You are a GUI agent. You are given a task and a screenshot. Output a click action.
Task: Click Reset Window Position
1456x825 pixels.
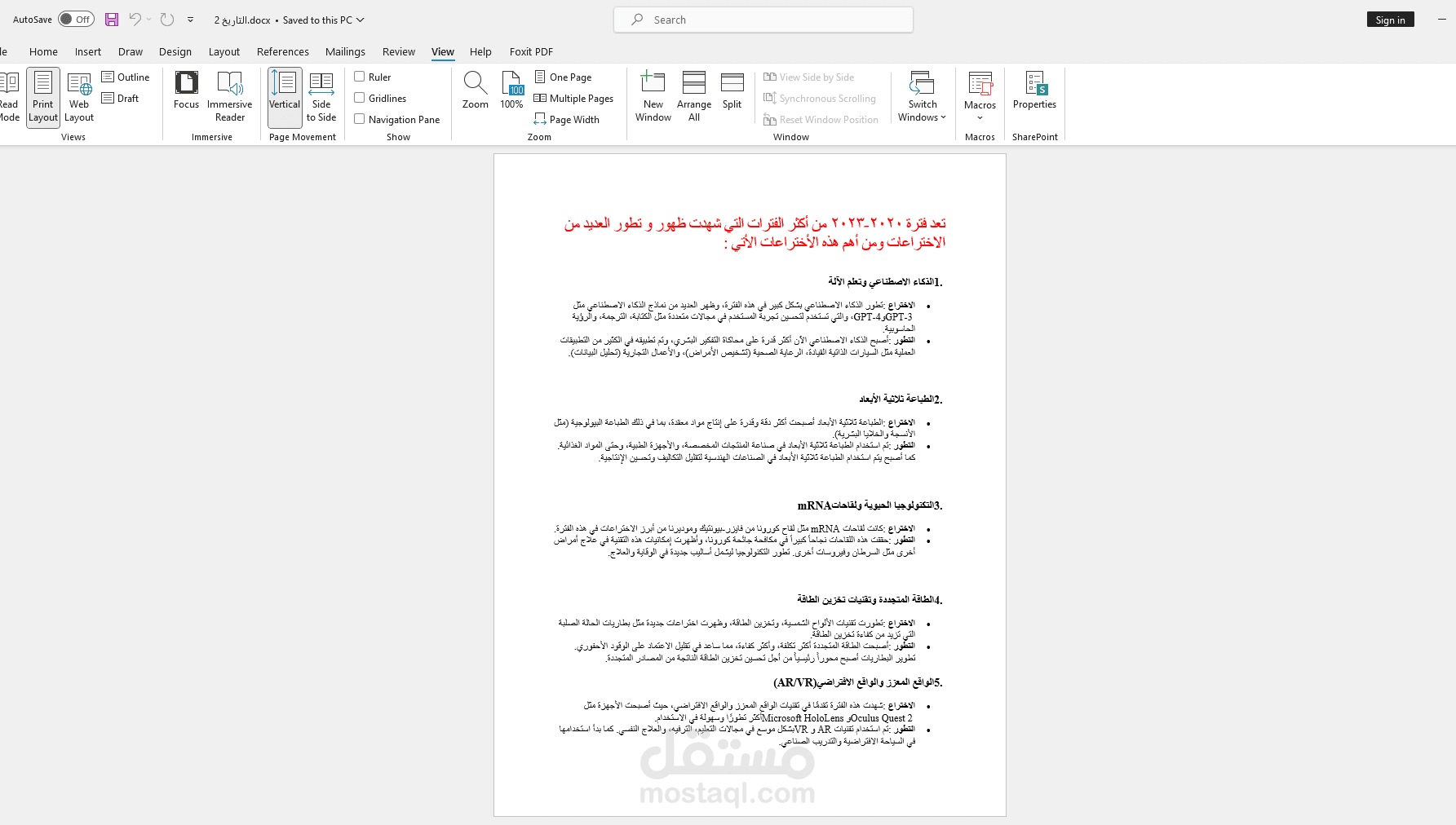[821, 119]
